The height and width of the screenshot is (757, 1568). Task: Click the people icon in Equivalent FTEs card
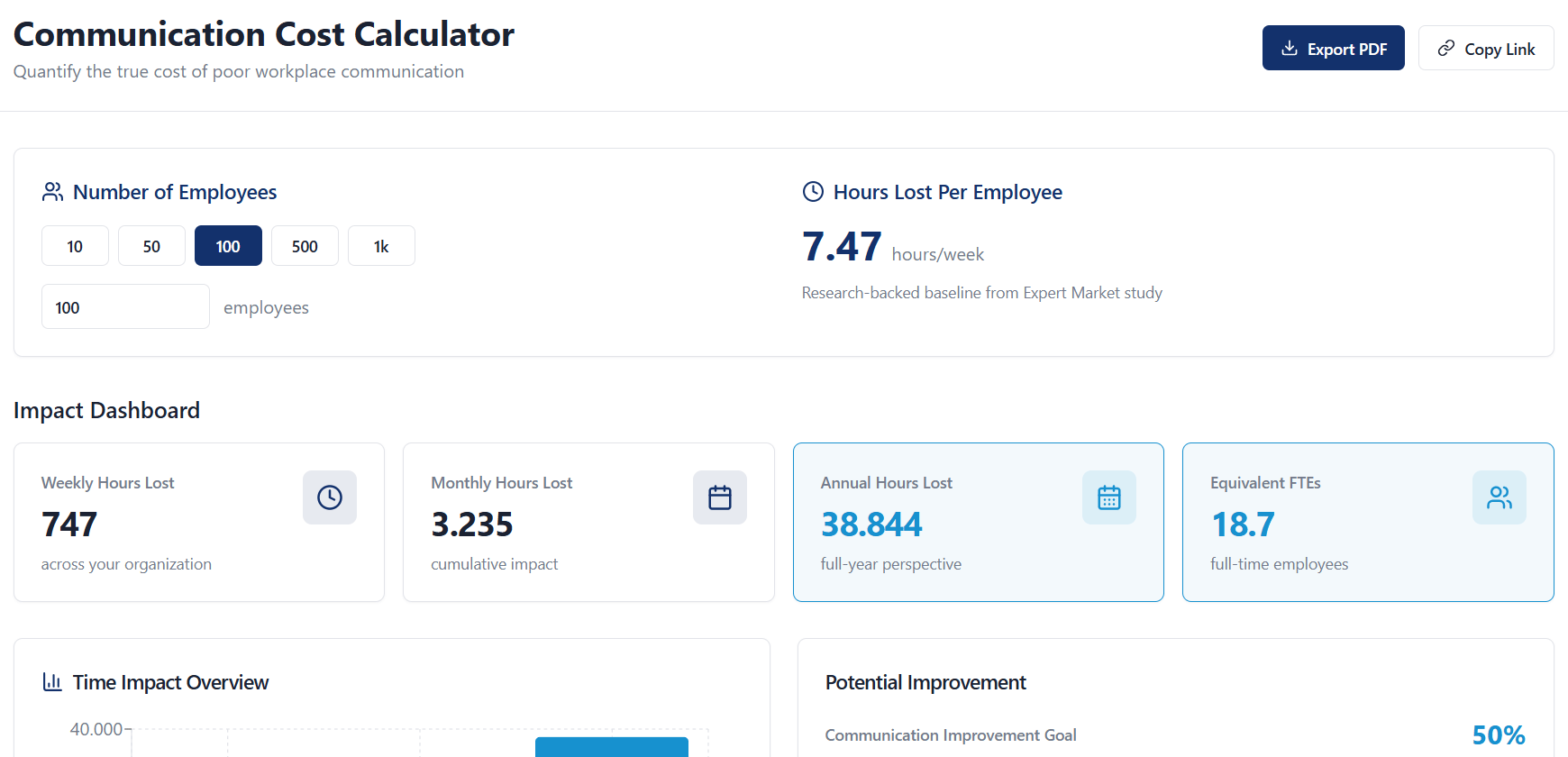click(1500, 497)
